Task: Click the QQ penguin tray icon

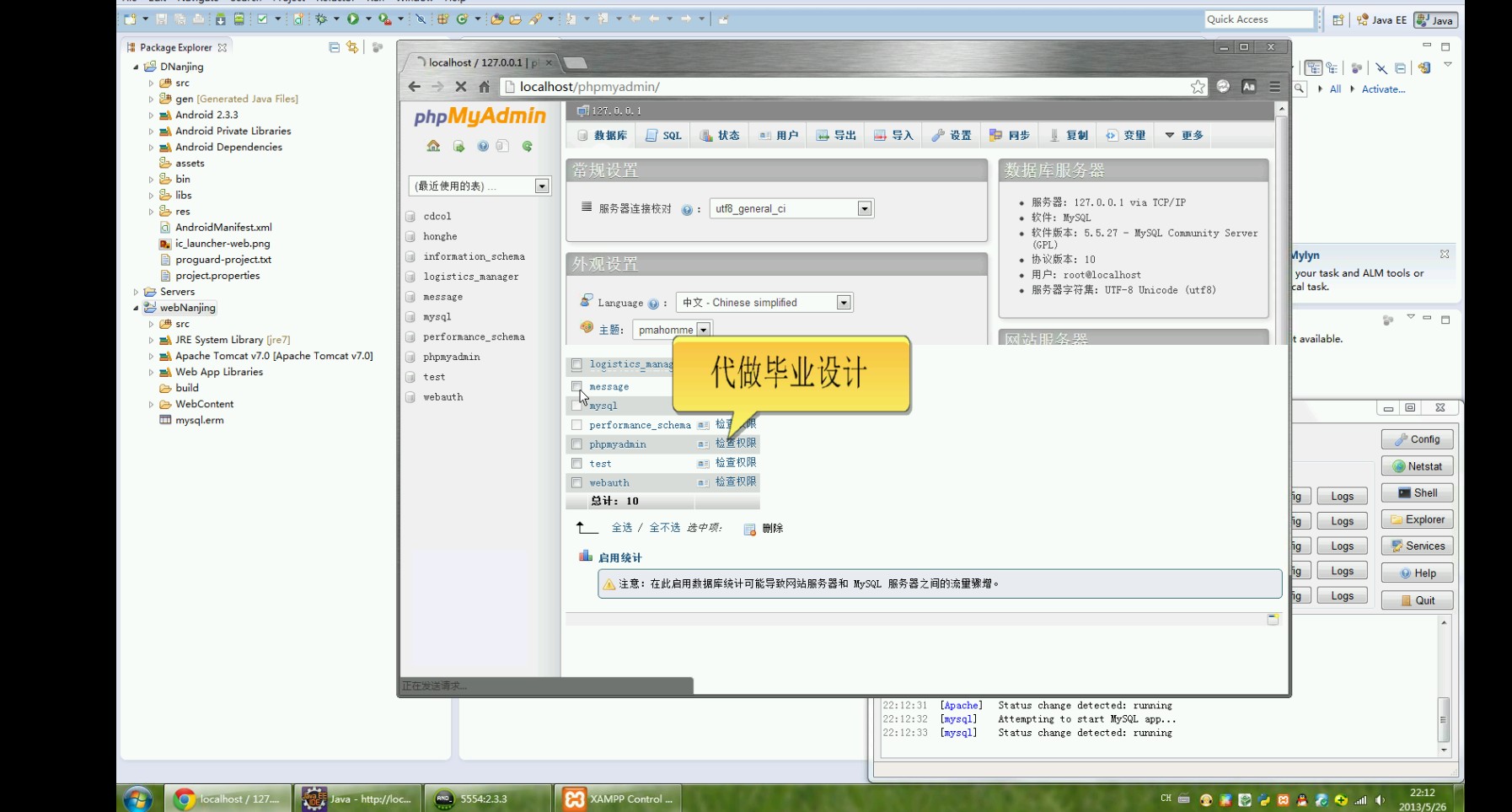Action: [1302, 799]
